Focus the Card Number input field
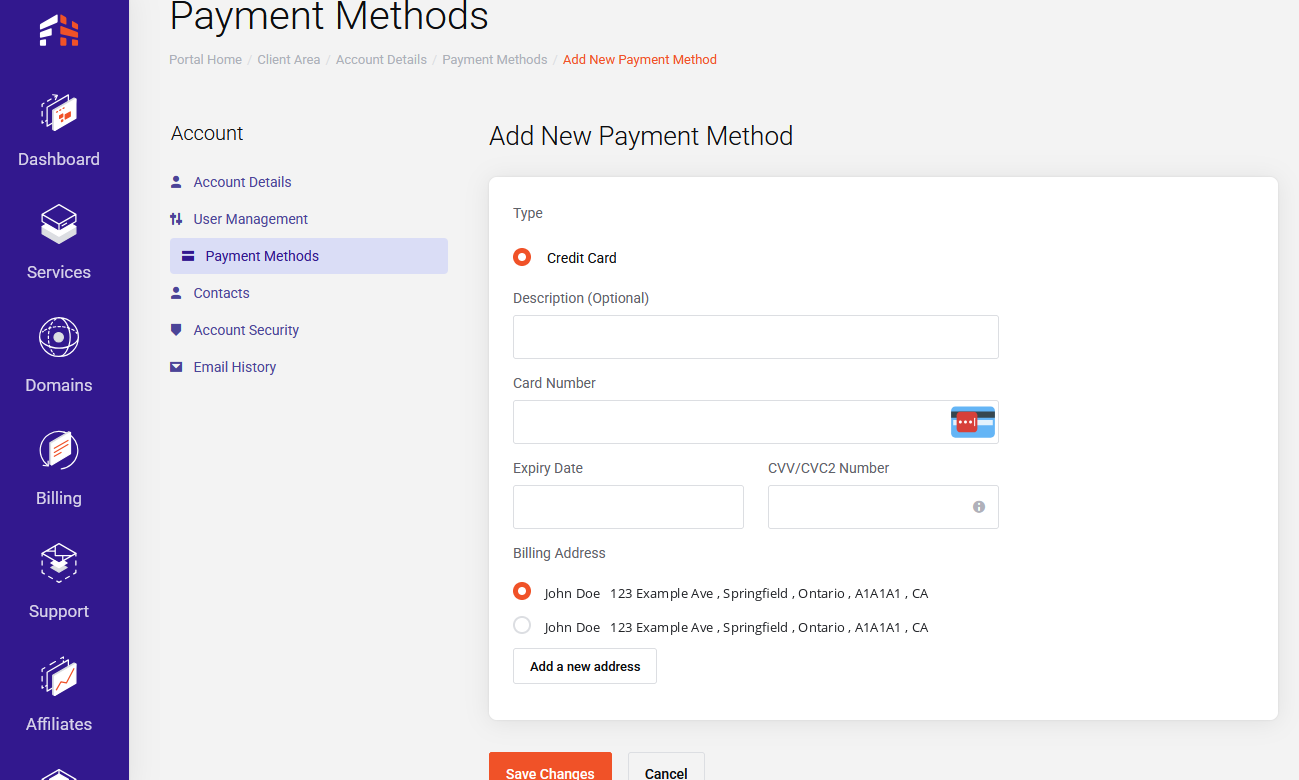The height and width of the screenshot is (780, 1299). click(x=756, y=422)
